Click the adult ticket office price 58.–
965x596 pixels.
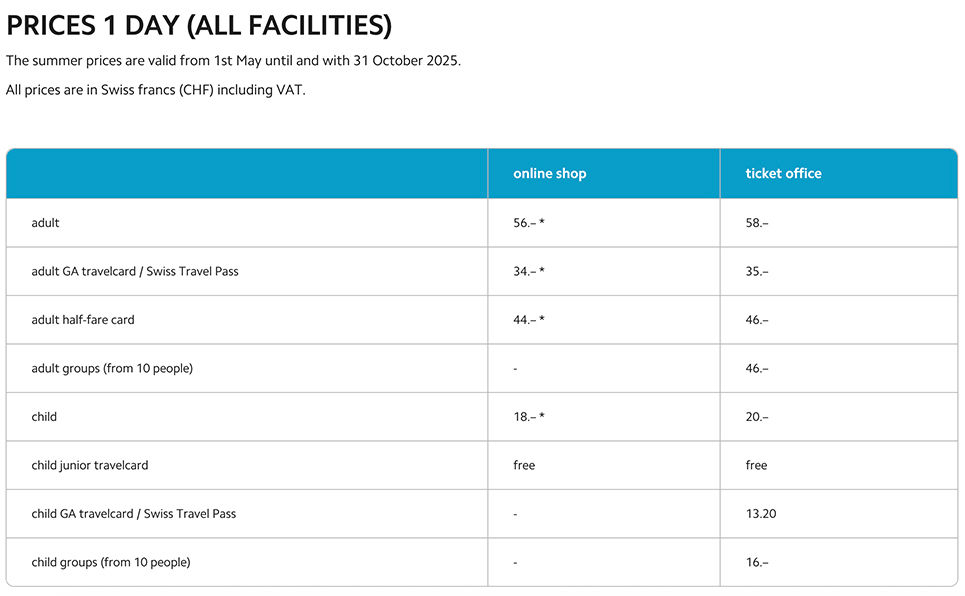pyautogui.click(x=757, y=223)
